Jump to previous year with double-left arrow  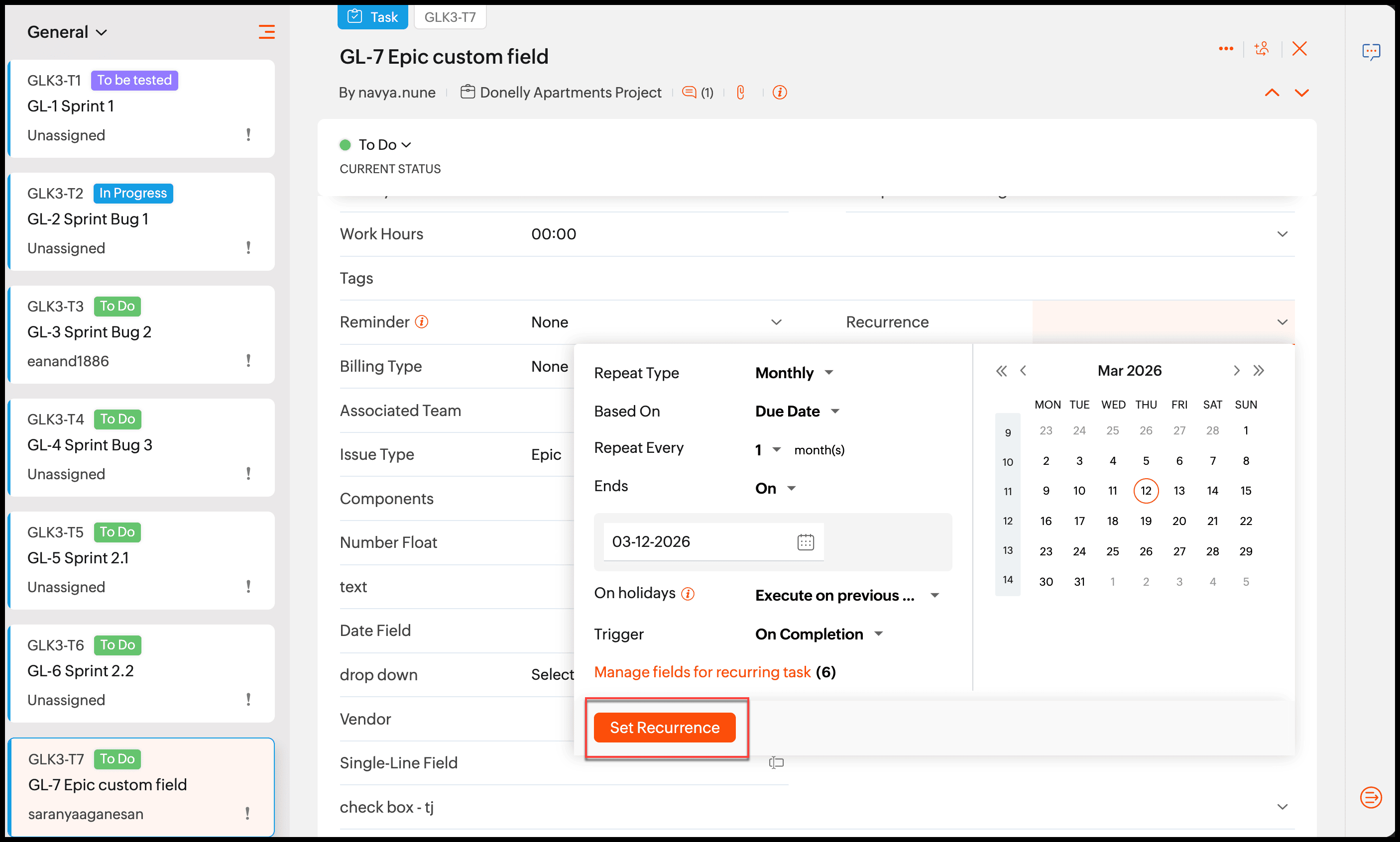tap(1001, 371)
